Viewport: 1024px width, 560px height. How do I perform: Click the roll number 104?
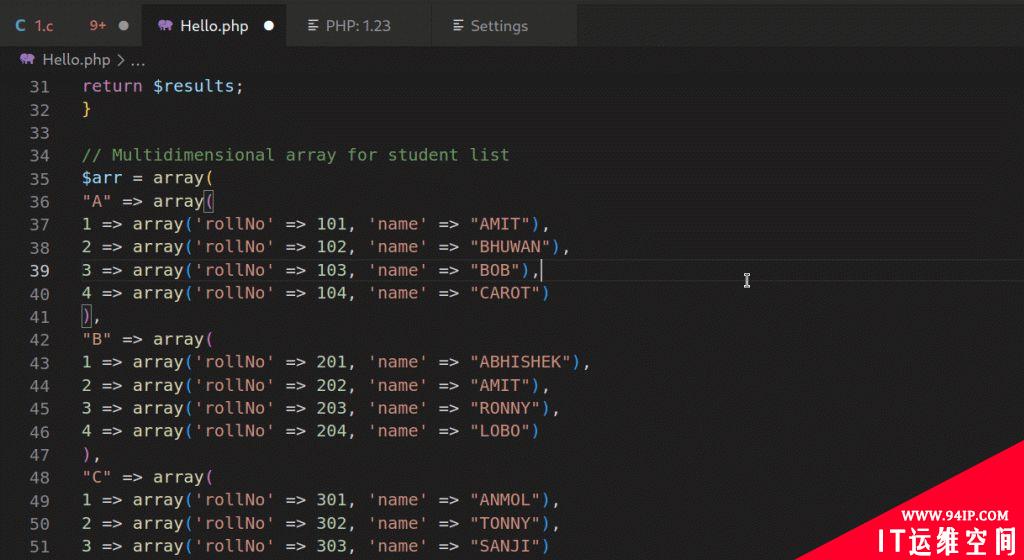click(332, 293)
